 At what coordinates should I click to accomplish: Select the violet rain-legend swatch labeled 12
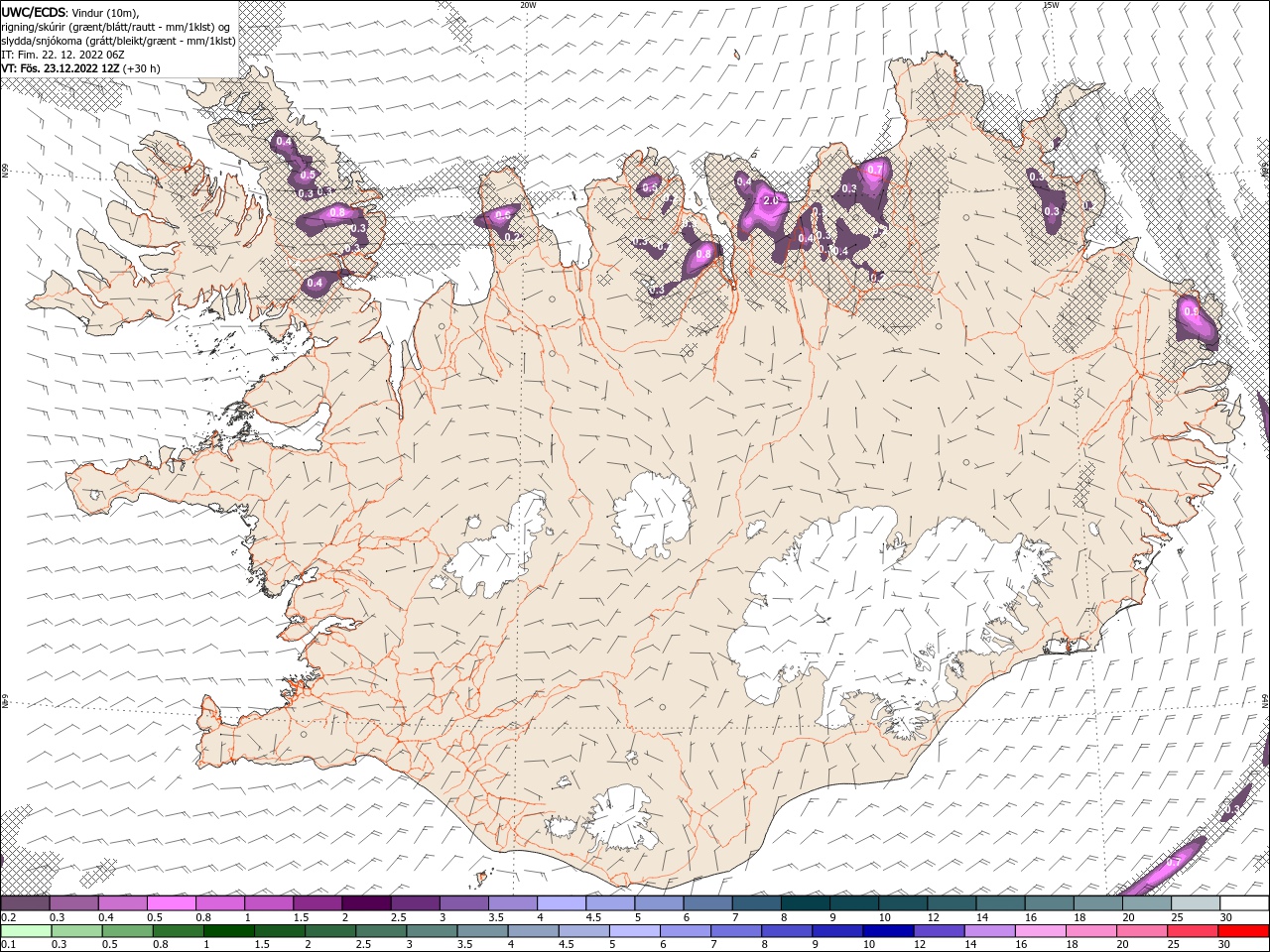click(938, 931)
